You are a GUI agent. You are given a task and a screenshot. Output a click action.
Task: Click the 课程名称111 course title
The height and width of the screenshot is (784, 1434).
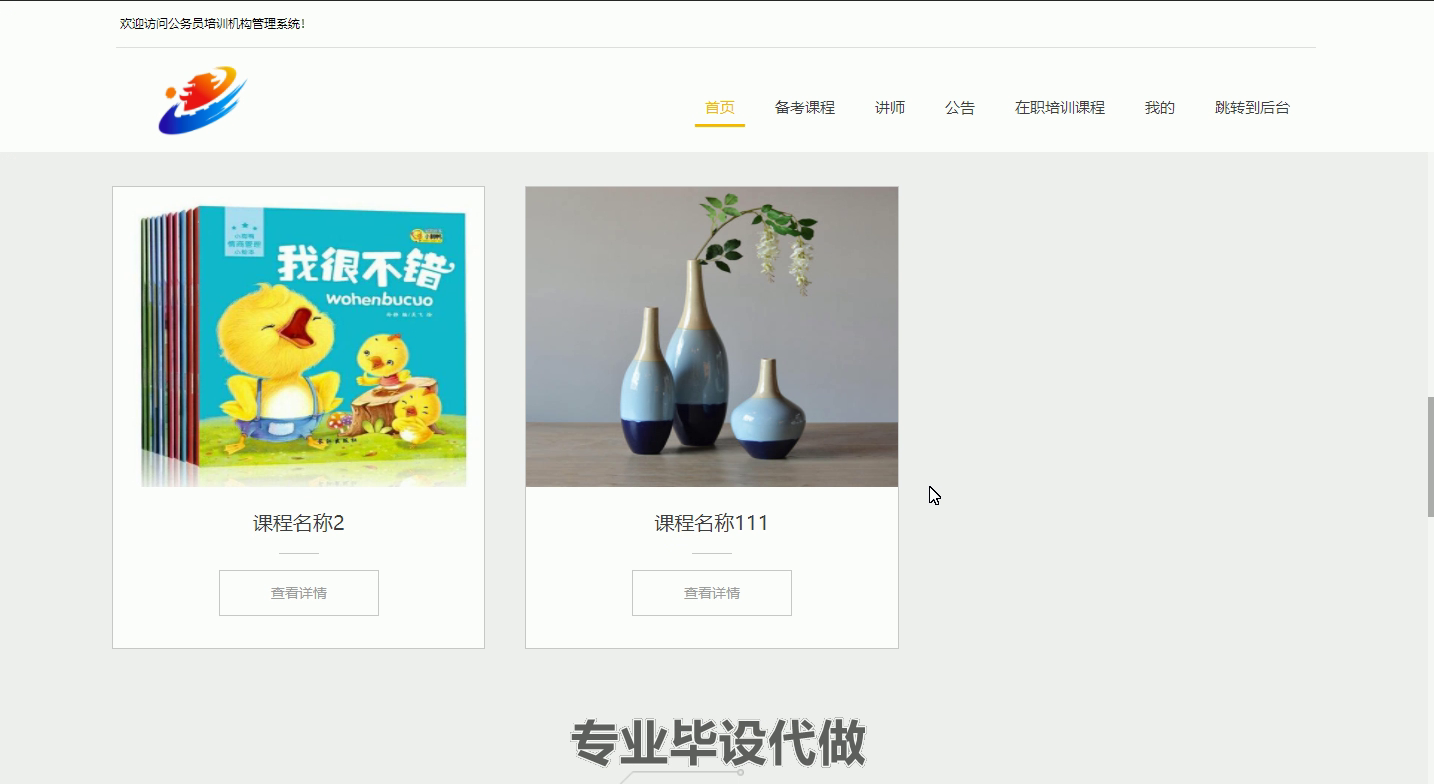point(712,523)
